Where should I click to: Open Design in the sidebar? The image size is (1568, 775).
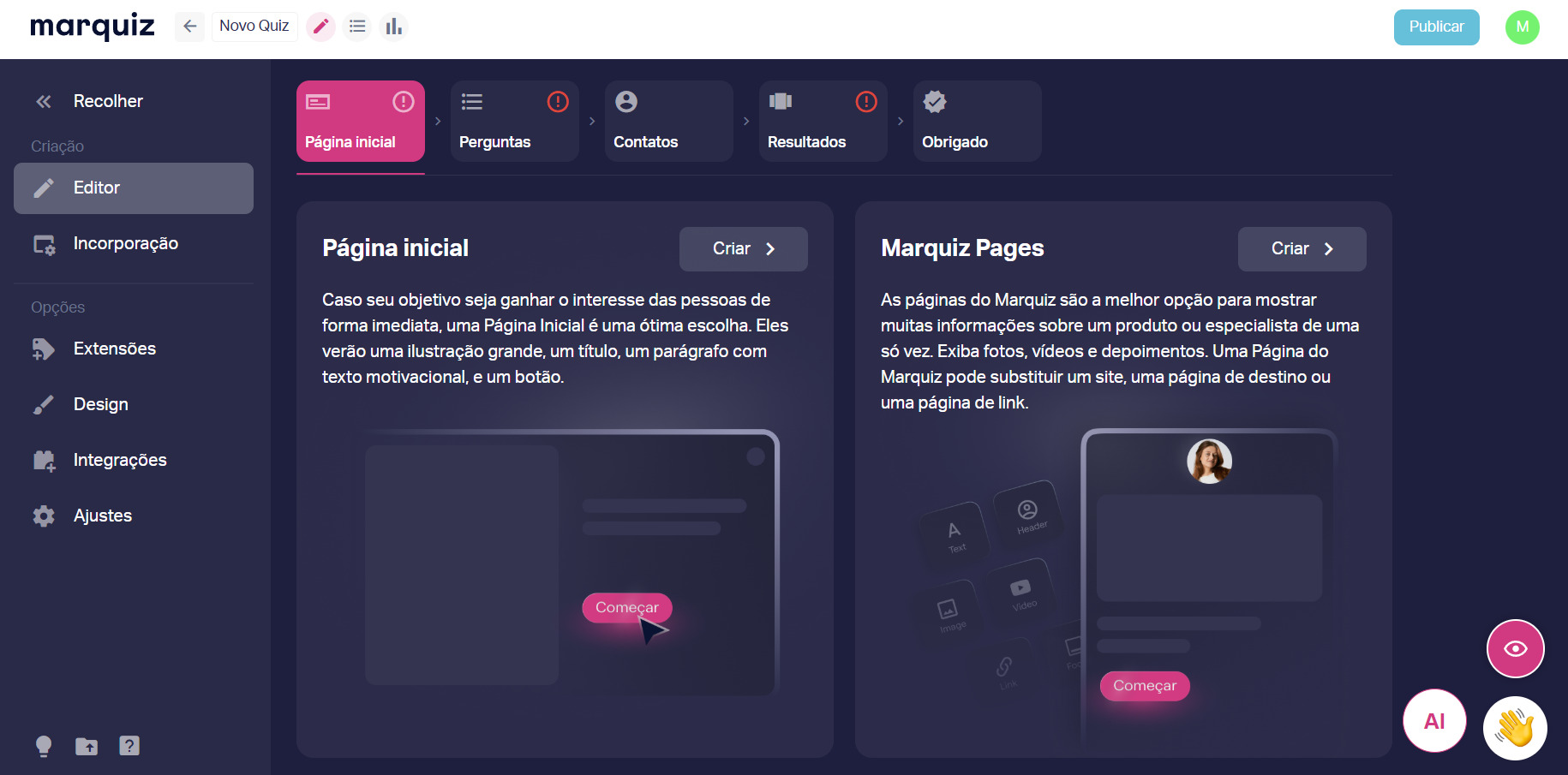[x=134, y=404]
